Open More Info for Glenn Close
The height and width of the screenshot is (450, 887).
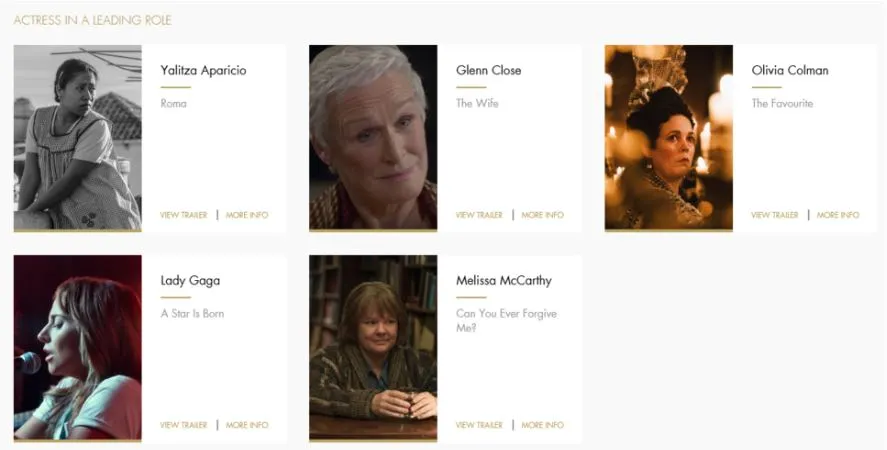pyautogui.click(x=542, y=215)
